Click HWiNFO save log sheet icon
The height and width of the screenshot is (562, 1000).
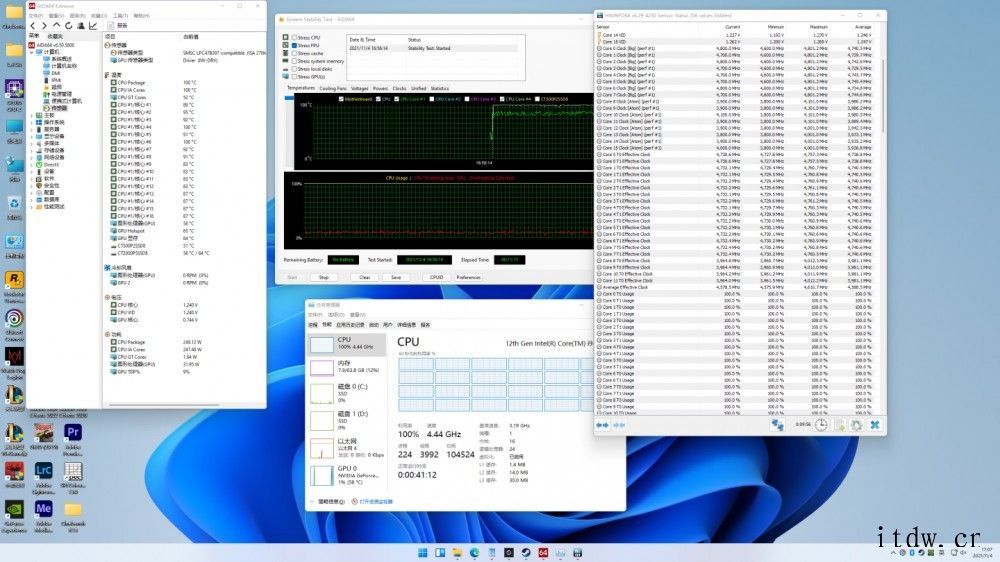point(839,425)
